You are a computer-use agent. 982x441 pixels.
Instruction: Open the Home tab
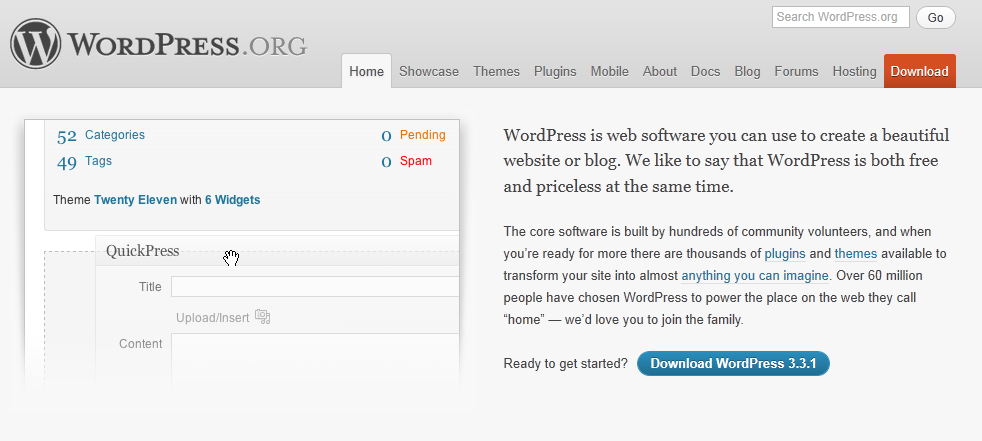point(366,71)
